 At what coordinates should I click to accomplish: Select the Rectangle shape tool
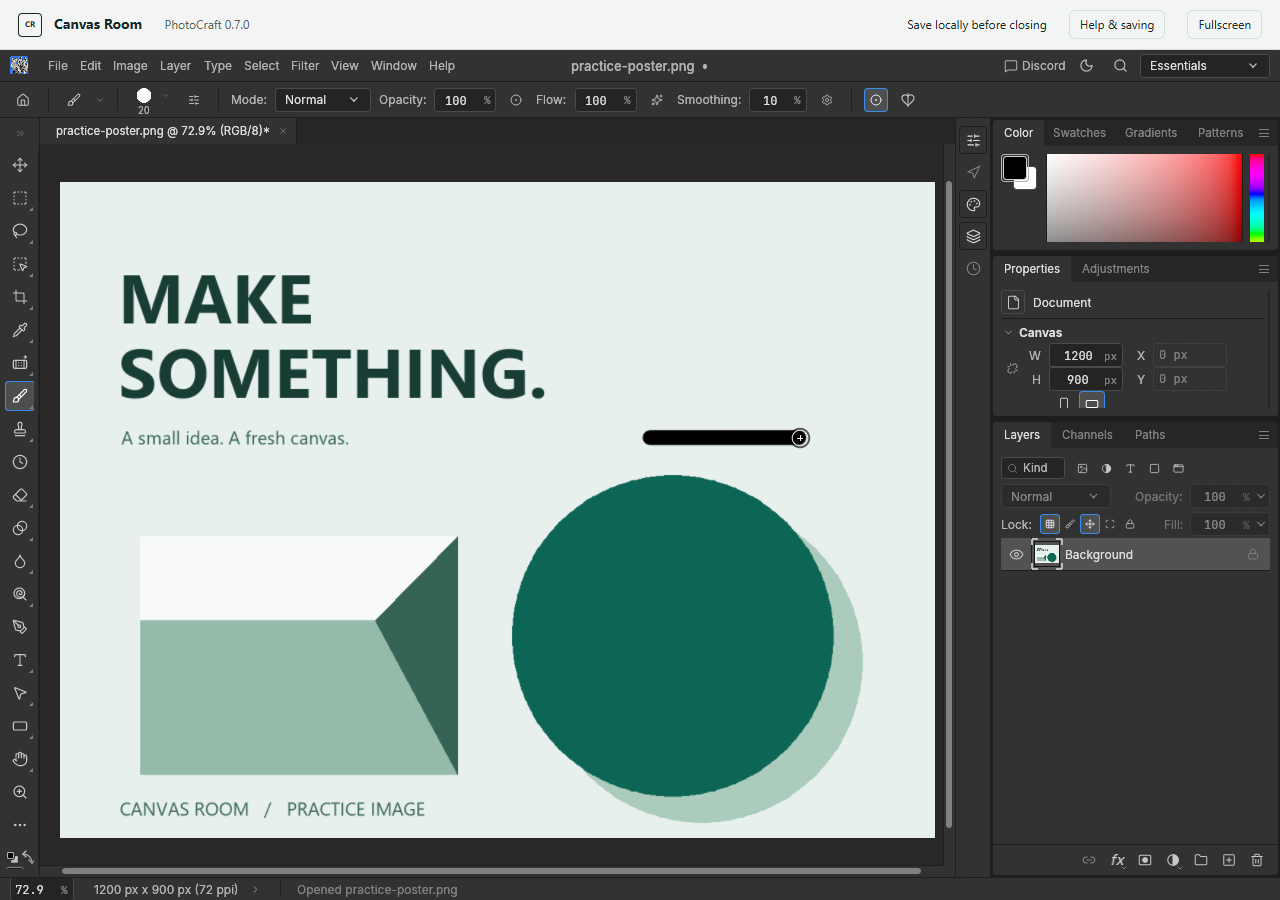[x=19, y=726]
